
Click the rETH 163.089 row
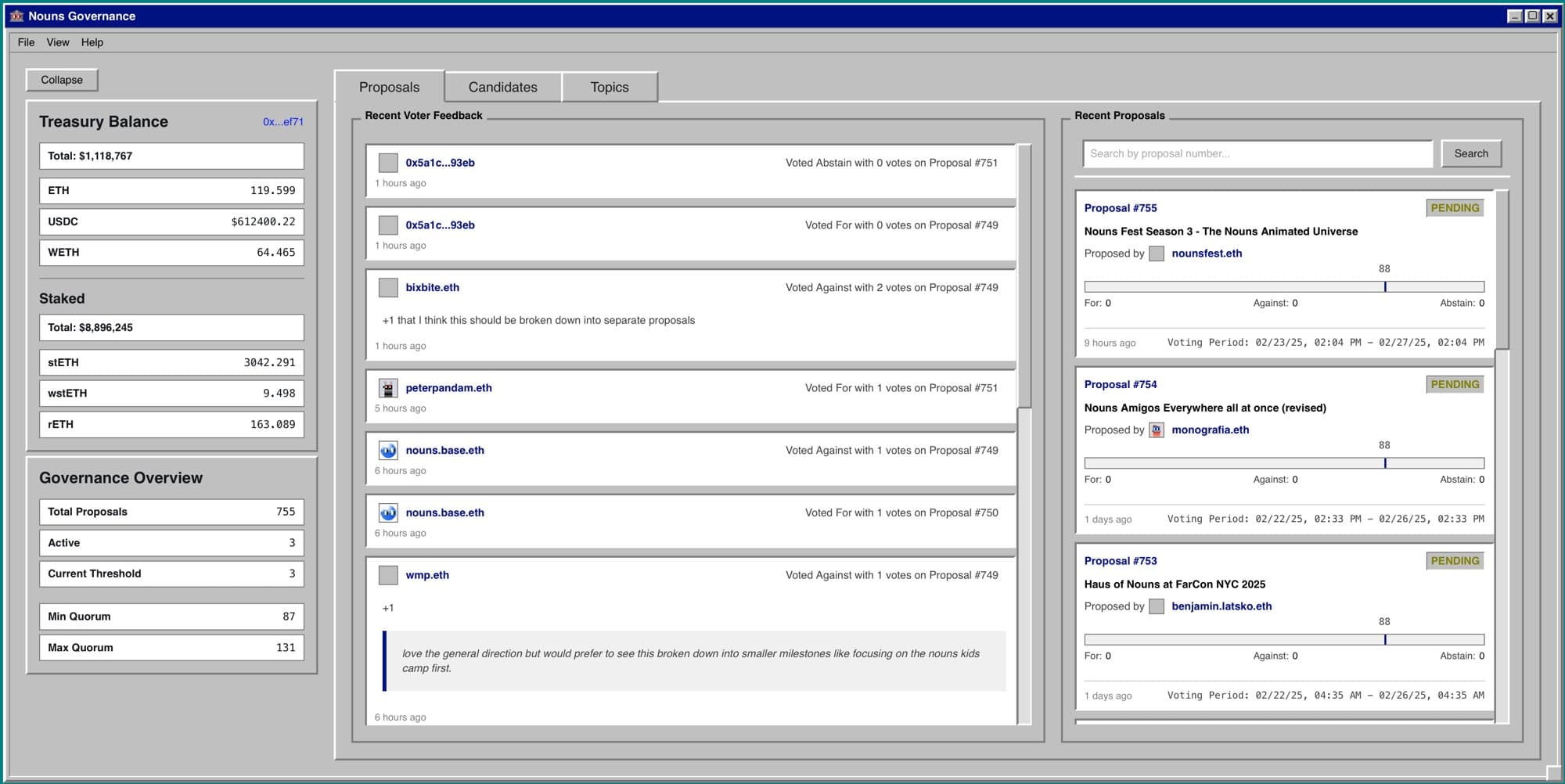coord(171,425)
